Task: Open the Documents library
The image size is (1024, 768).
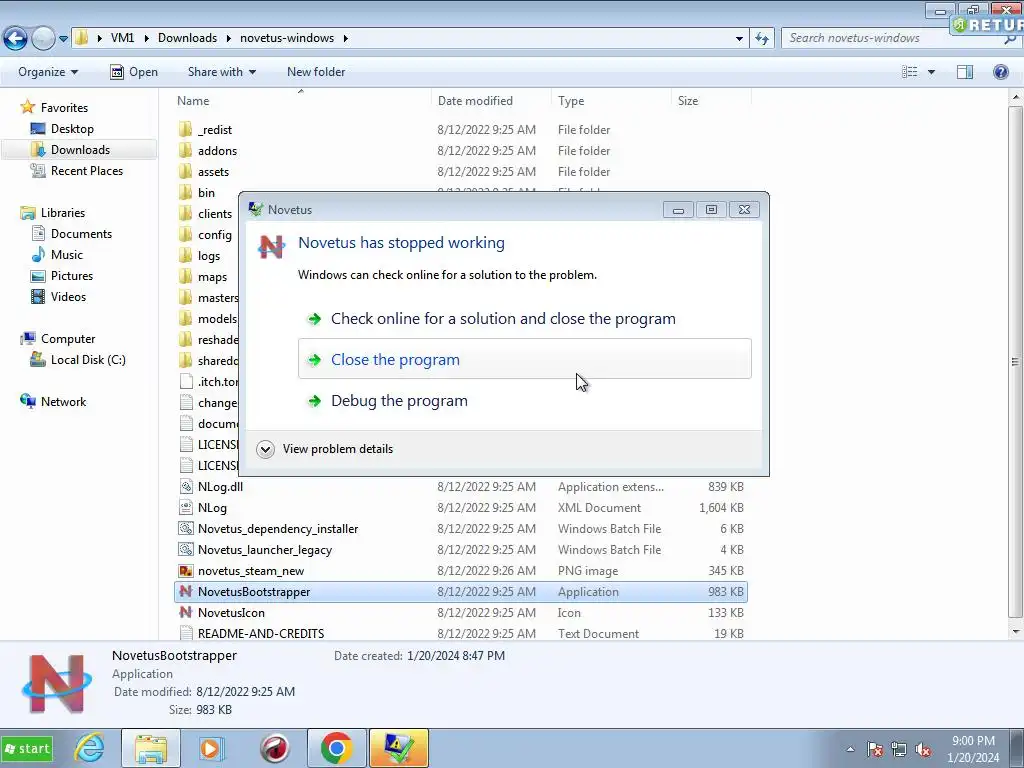Action: coord(81,234)
